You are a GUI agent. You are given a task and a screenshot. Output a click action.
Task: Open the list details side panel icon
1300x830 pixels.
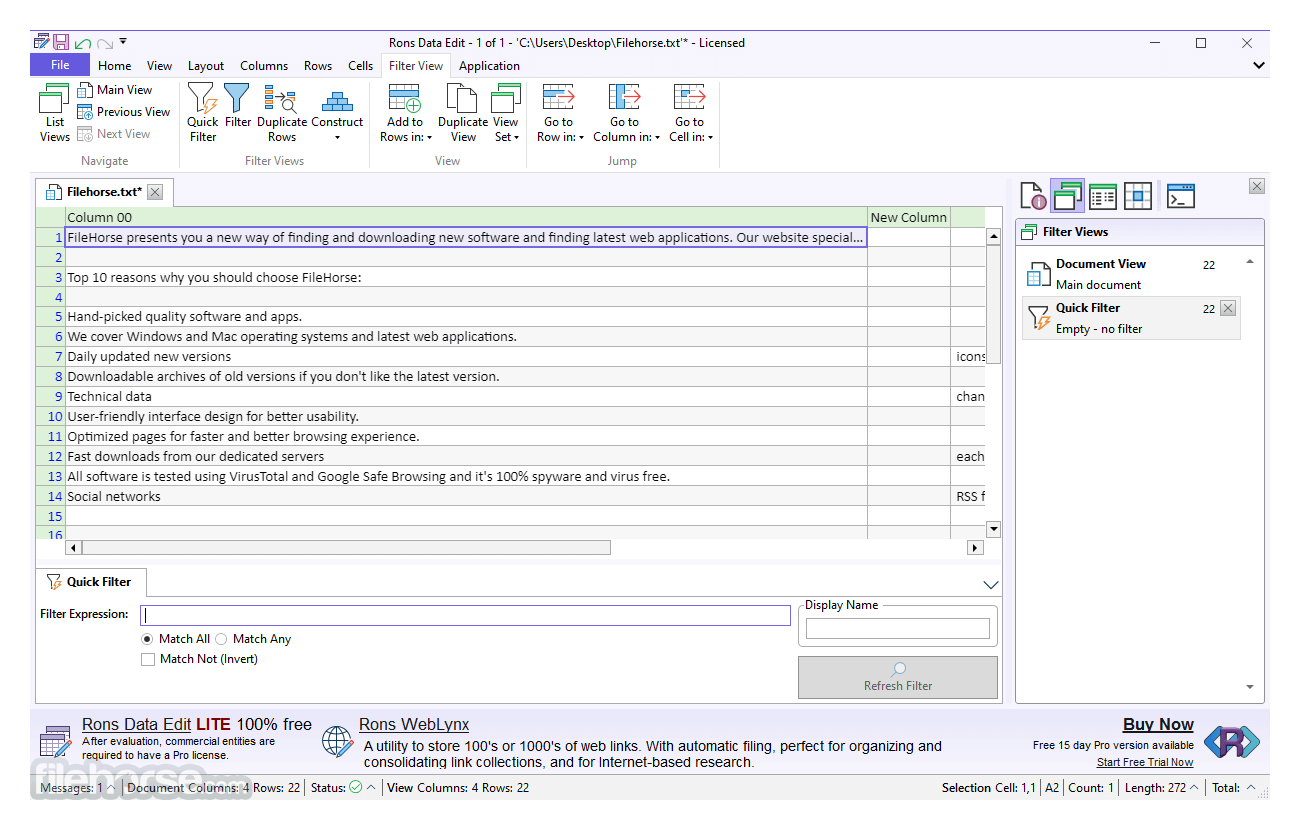point(1103,196)
